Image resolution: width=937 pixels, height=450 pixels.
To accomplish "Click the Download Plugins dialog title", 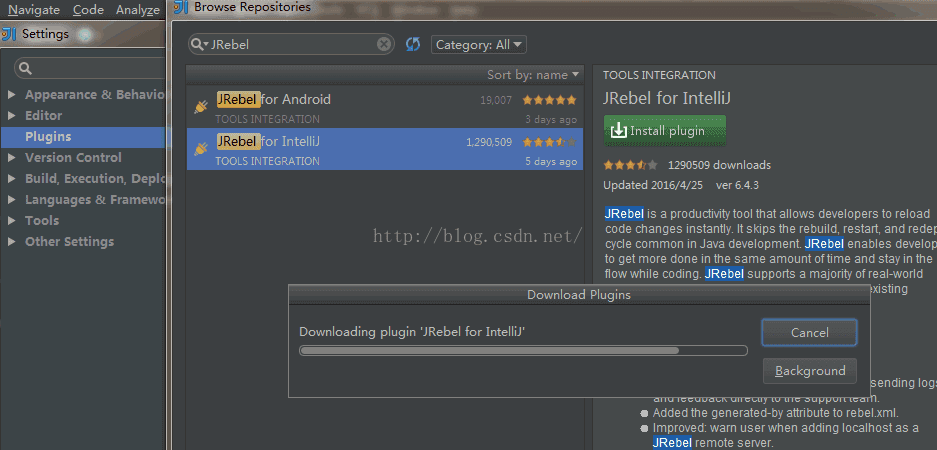I will (578, 295).
